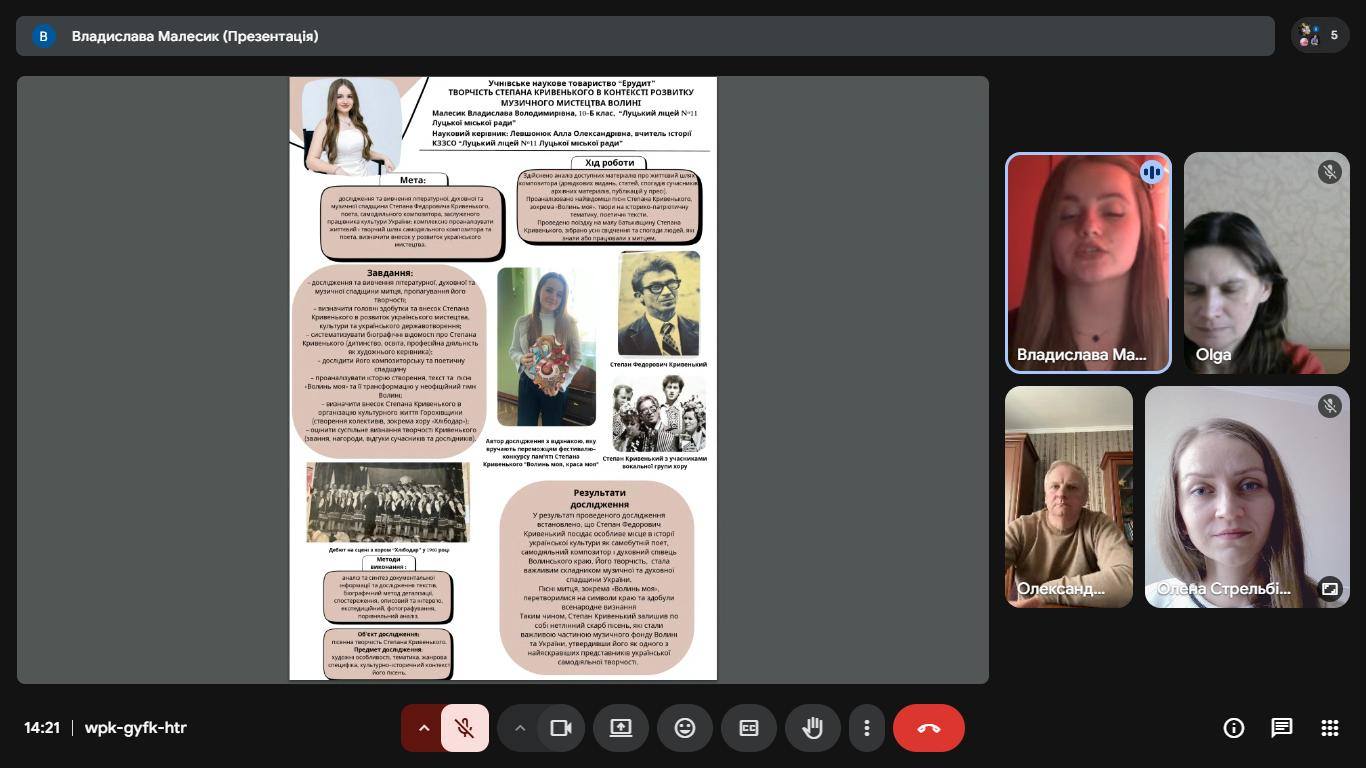This screenshot has width=1366, height=768.
Task: Unmute the microphone button
Action: pyautogui.click(x=464, y=728)
